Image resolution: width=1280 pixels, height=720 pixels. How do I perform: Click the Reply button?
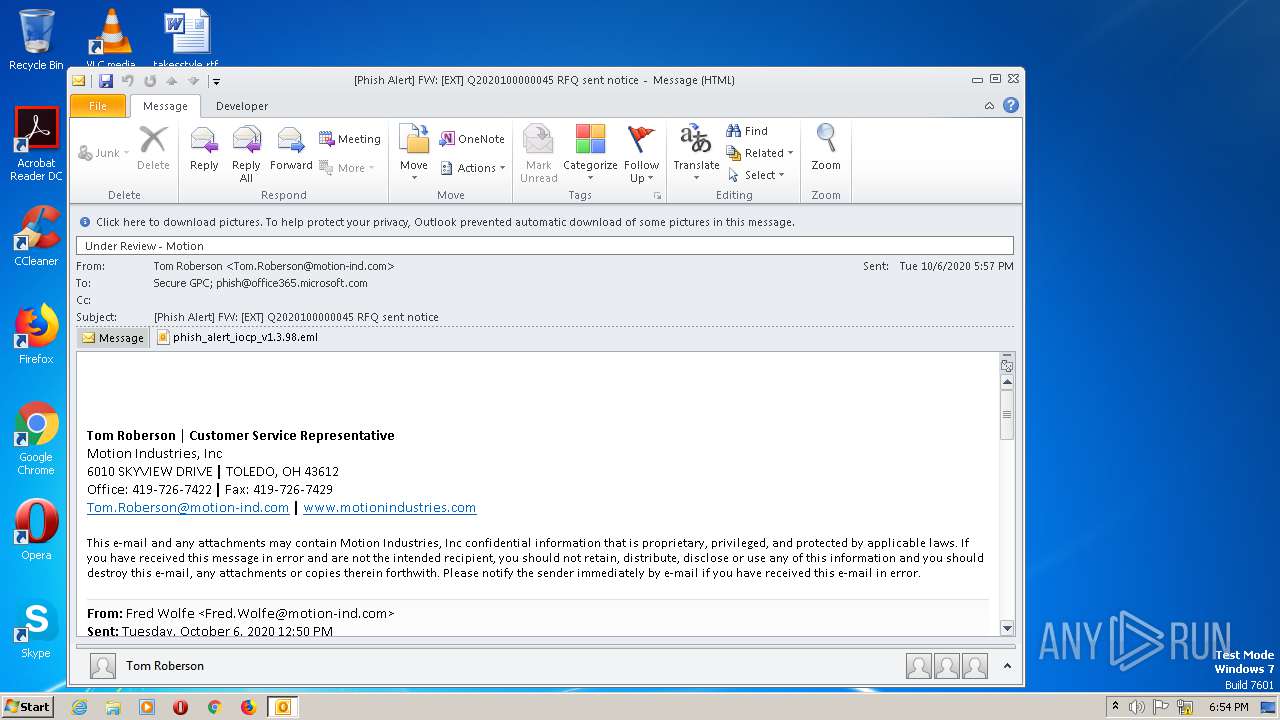[x=204, y=151]
